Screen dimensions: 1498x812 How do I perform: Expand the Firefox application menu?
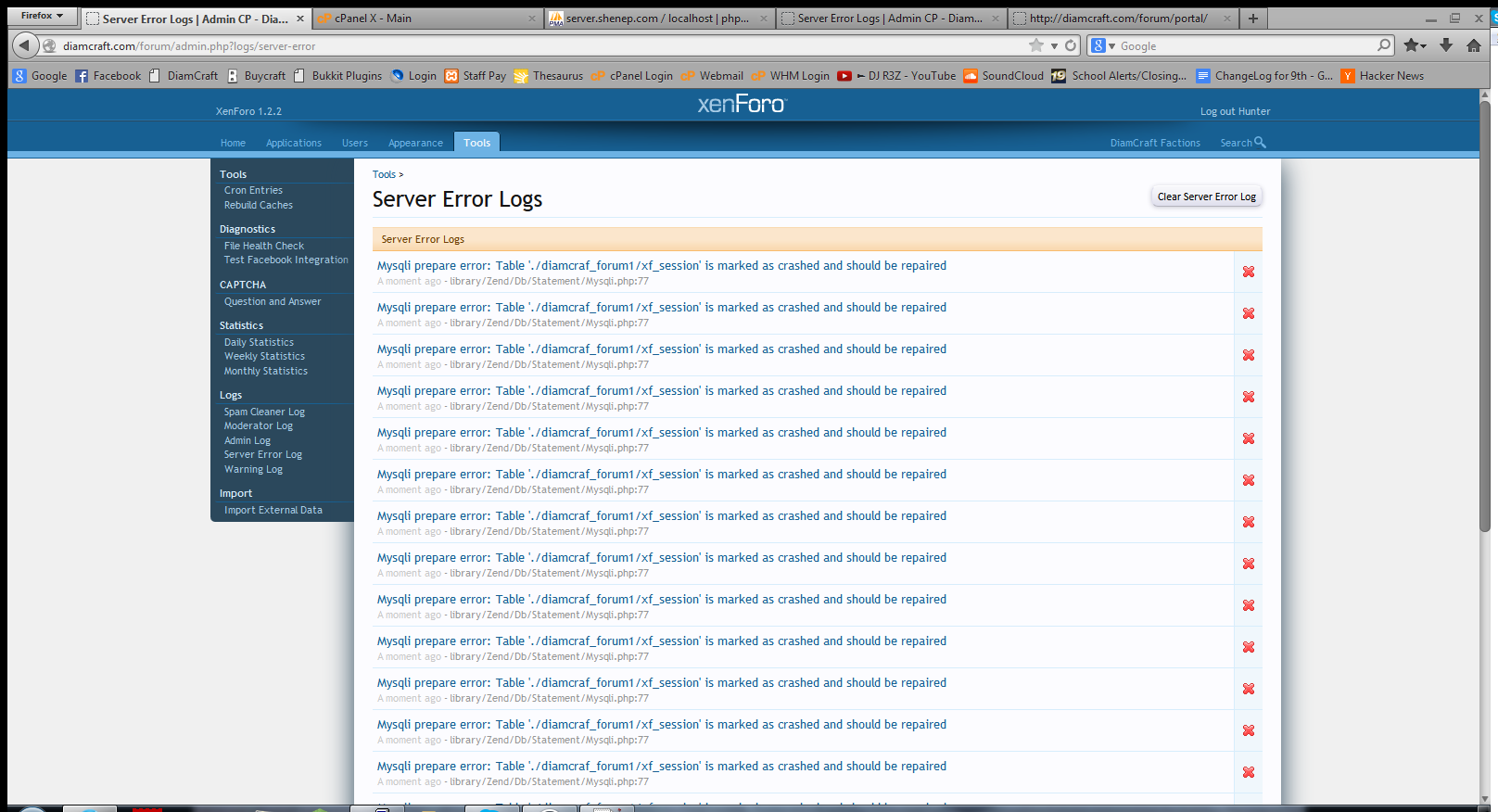42,16
